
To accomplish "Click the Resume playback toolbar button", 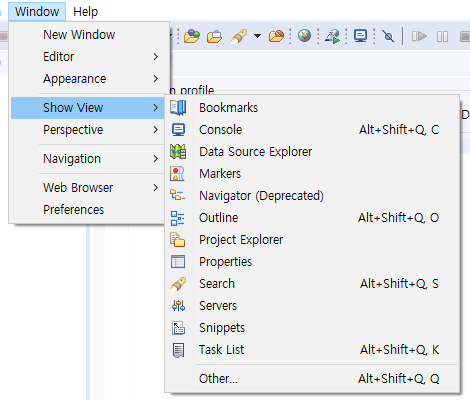I will [419, 36].
